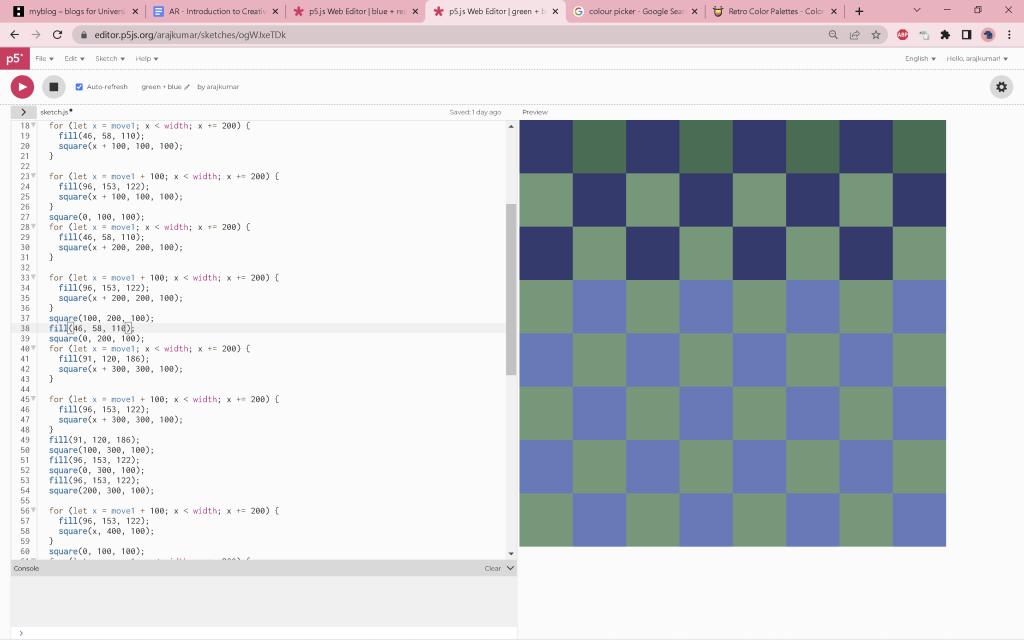
Task: Open tab search chevron in title bar
Action: click(917, 10)
